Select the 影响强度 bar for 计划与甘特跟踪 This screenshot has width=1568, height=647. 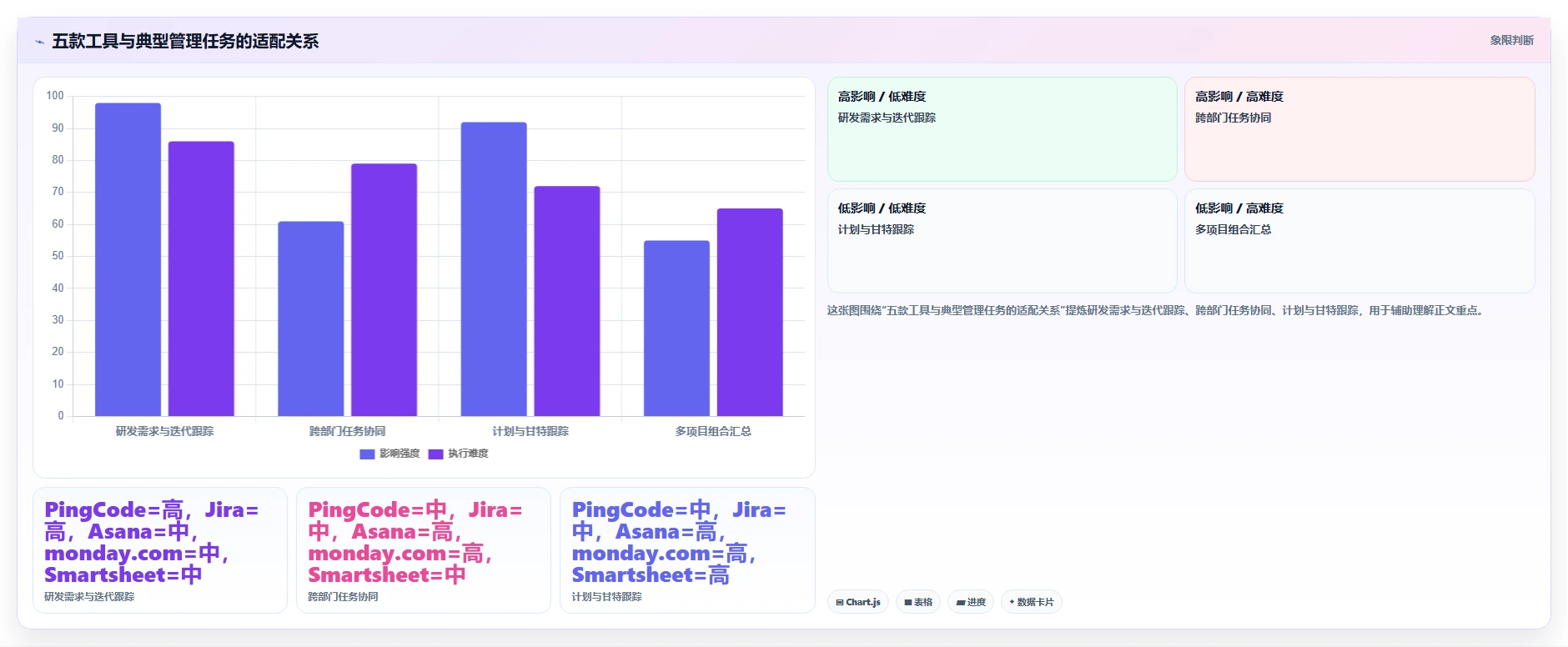click(494, 268)
